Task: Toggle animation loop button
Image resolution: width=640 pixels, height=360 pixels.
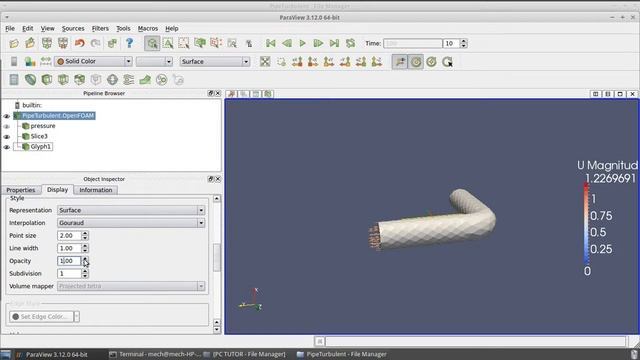Action: pos(350,43)
